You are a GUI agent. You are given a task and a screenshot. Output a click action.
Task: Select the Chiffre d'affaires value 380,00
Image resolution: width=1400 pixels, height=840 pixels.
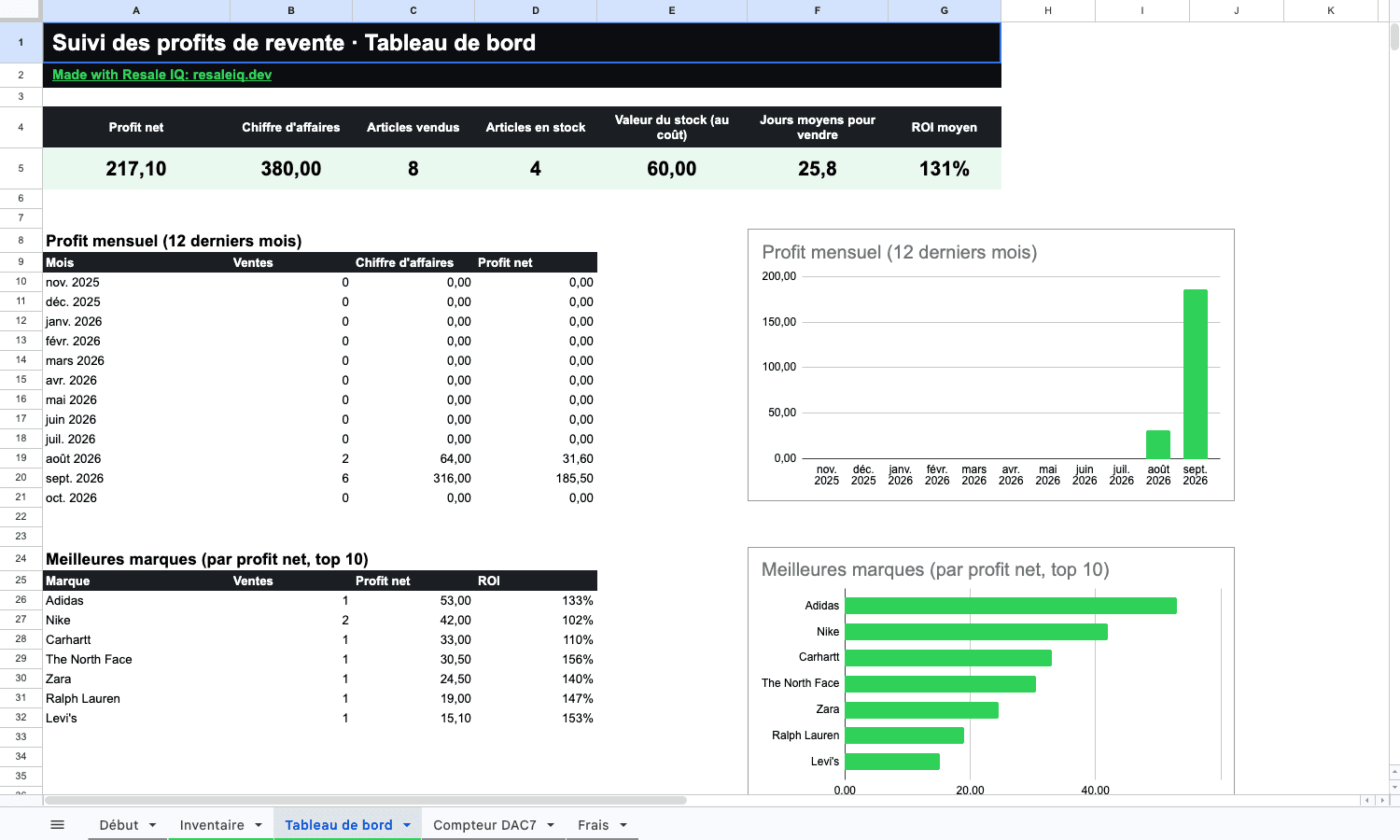tap(291, 169)
